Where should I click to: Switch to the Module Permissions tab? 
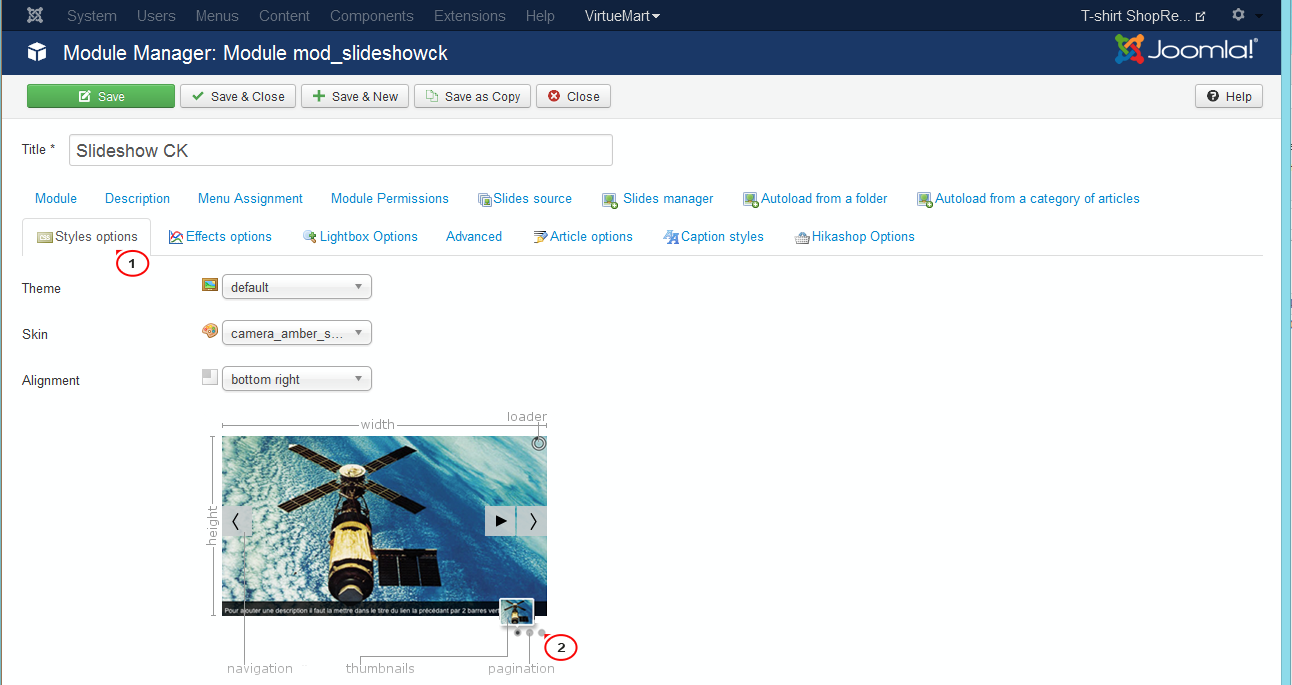tap(390, 198)
